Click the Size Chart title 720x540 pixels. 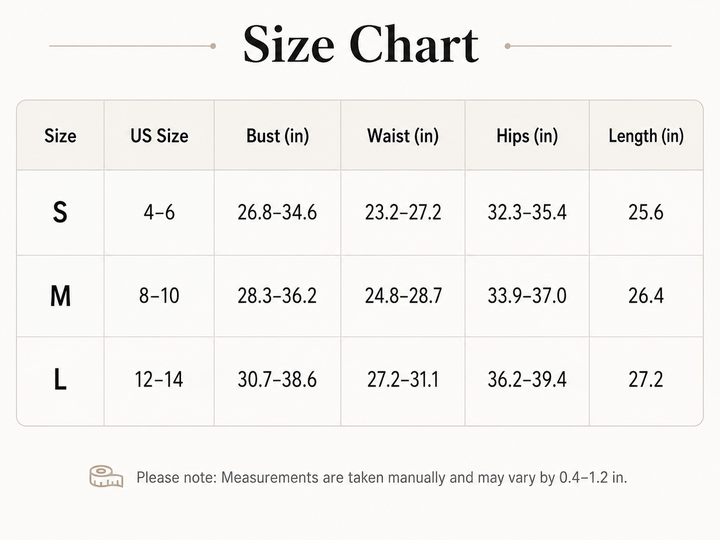(360, 45)
